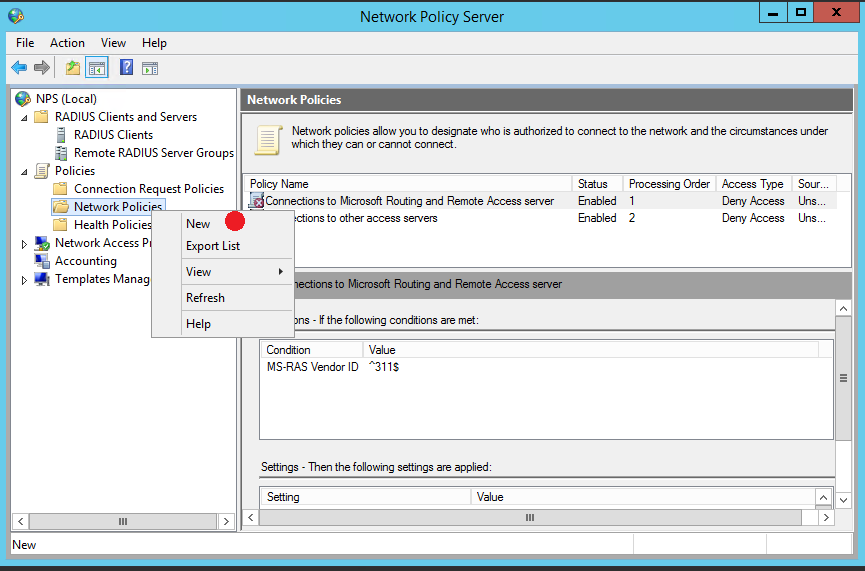
Task: Click the ^311$ condition value
Action: click(384, 367)
